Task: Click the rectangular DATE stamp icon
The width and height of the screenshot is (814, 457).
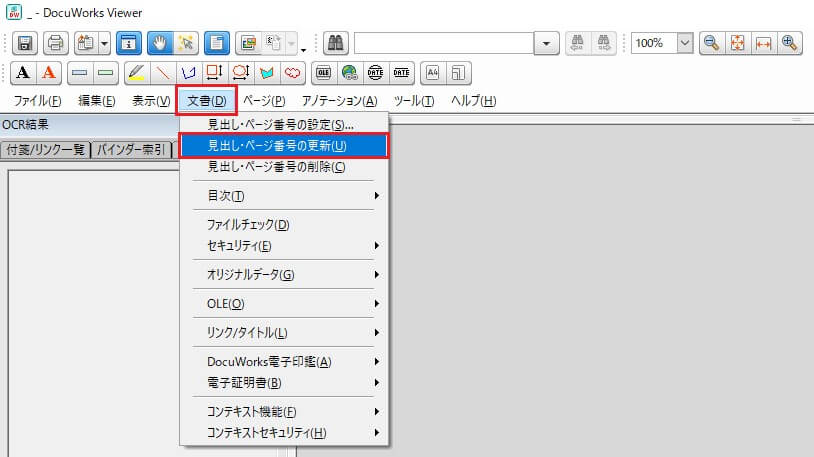Action: (401, 73)
